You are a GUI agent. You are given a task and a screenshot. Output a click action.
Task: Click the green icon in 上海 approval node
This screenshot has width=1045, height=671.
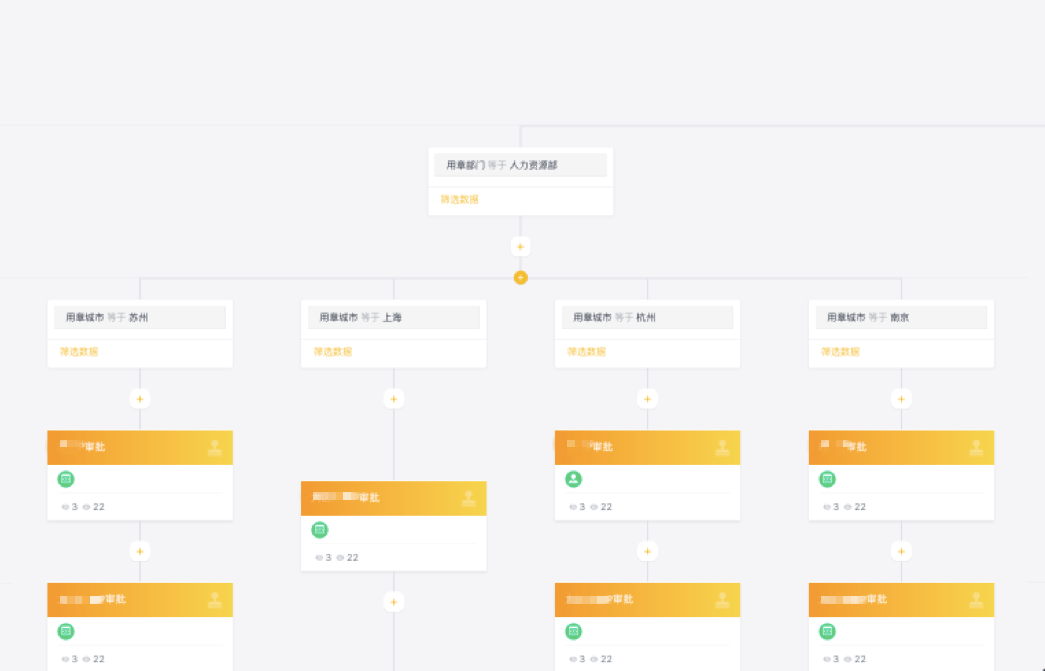point(320,530)
